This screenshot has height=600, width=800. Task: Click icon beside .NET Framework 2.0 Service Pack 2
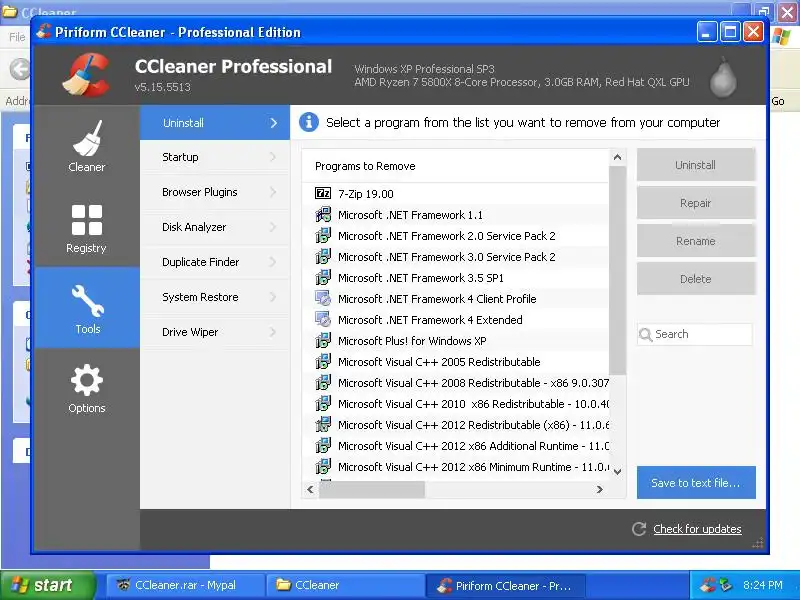tap(323, 235)
